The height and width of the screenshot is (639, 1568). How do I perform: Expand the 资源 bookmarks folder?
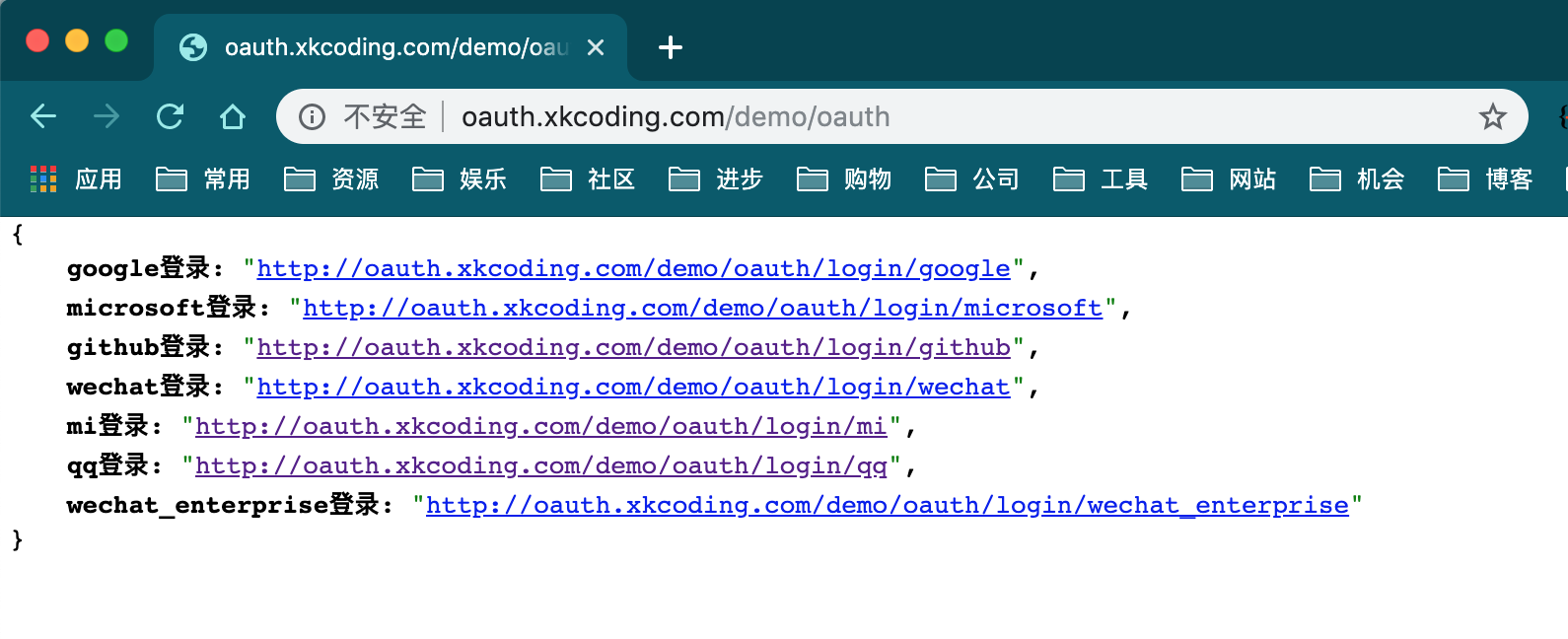(331, 178)
